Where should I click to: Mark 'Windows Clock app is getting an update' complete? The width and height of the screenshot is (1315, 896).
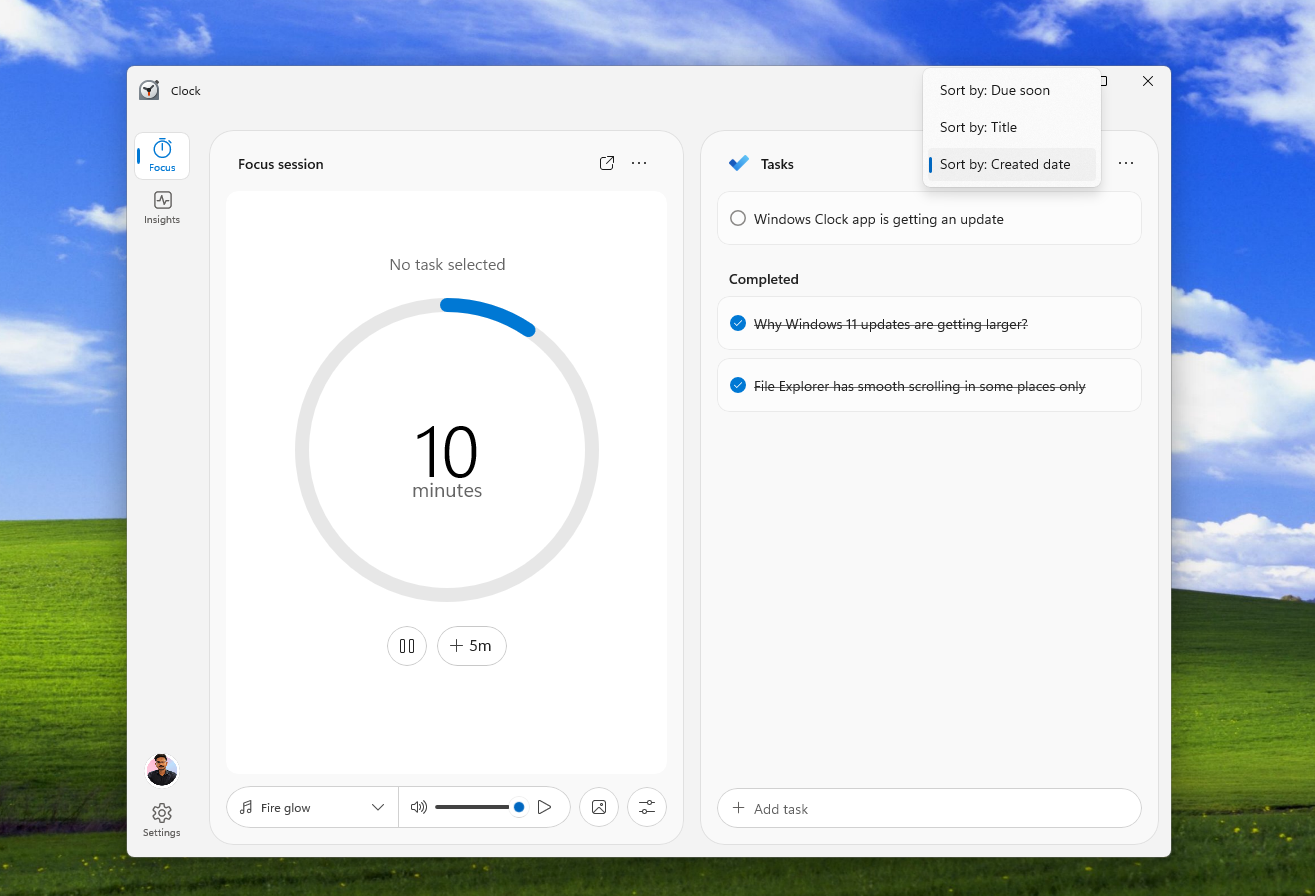(x=737, y=218)
